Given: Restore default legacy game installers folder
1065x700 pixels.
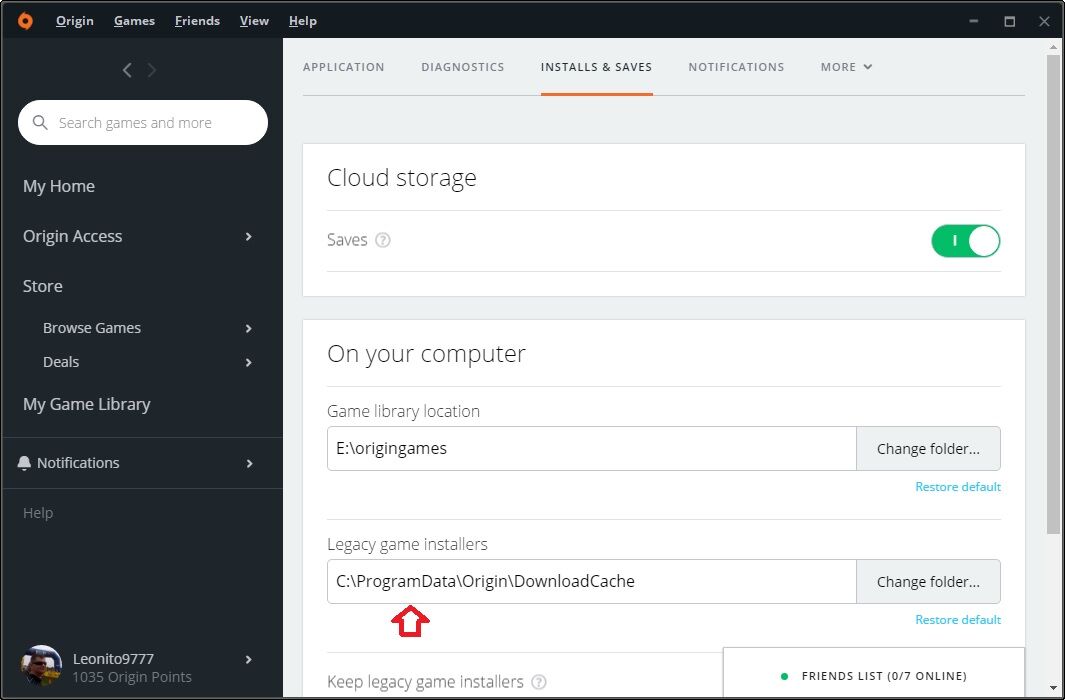Looking at the screenshot, I should [x=957, y=620].
